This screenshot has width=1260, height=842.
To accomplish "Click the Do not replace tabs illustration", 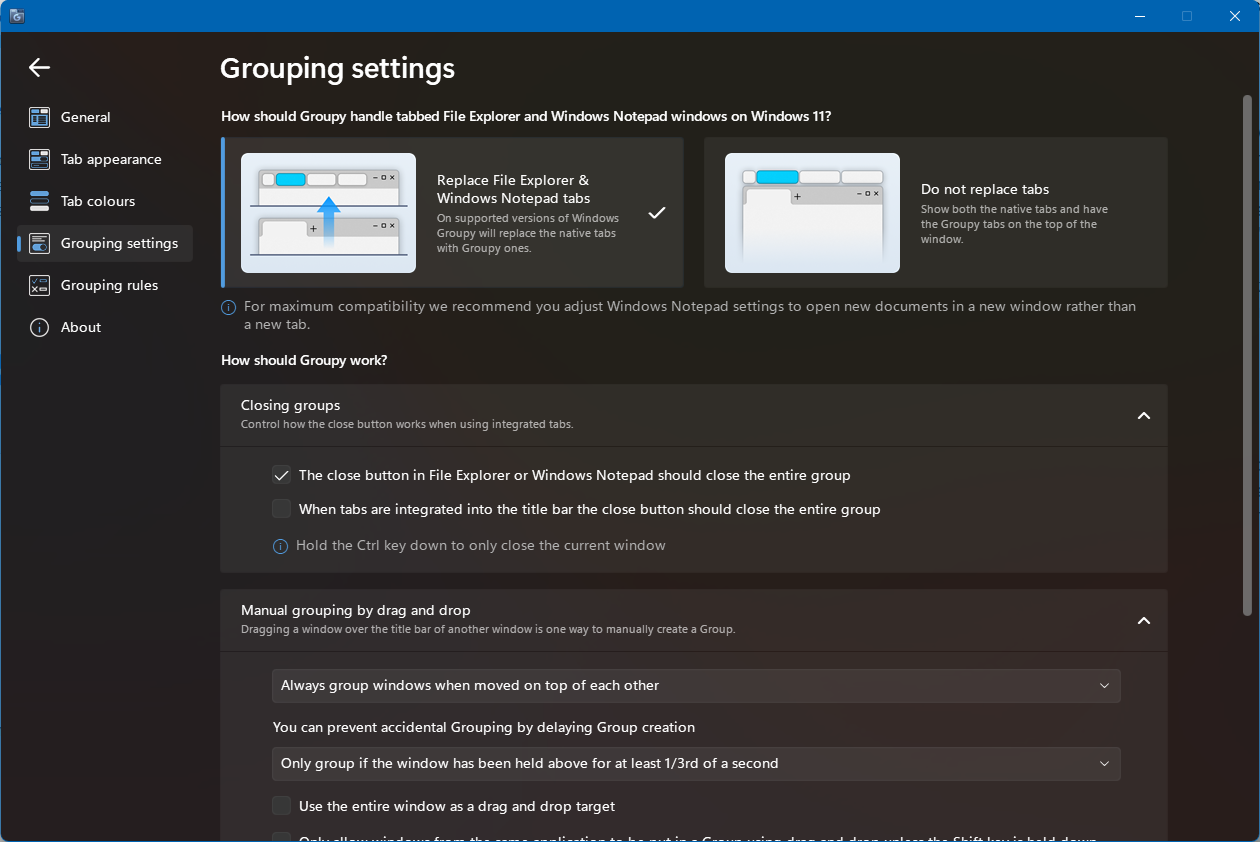I will 812,213.
